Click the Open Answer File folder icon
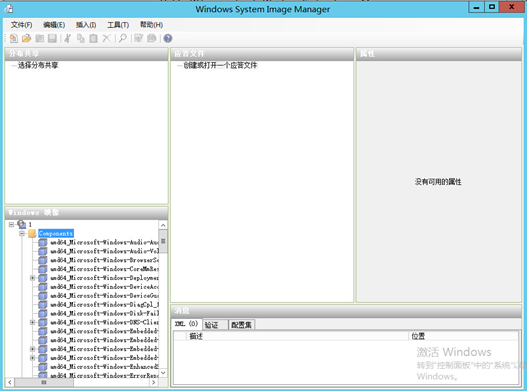This screenshot has height=391, width=527. pos(26,38)
